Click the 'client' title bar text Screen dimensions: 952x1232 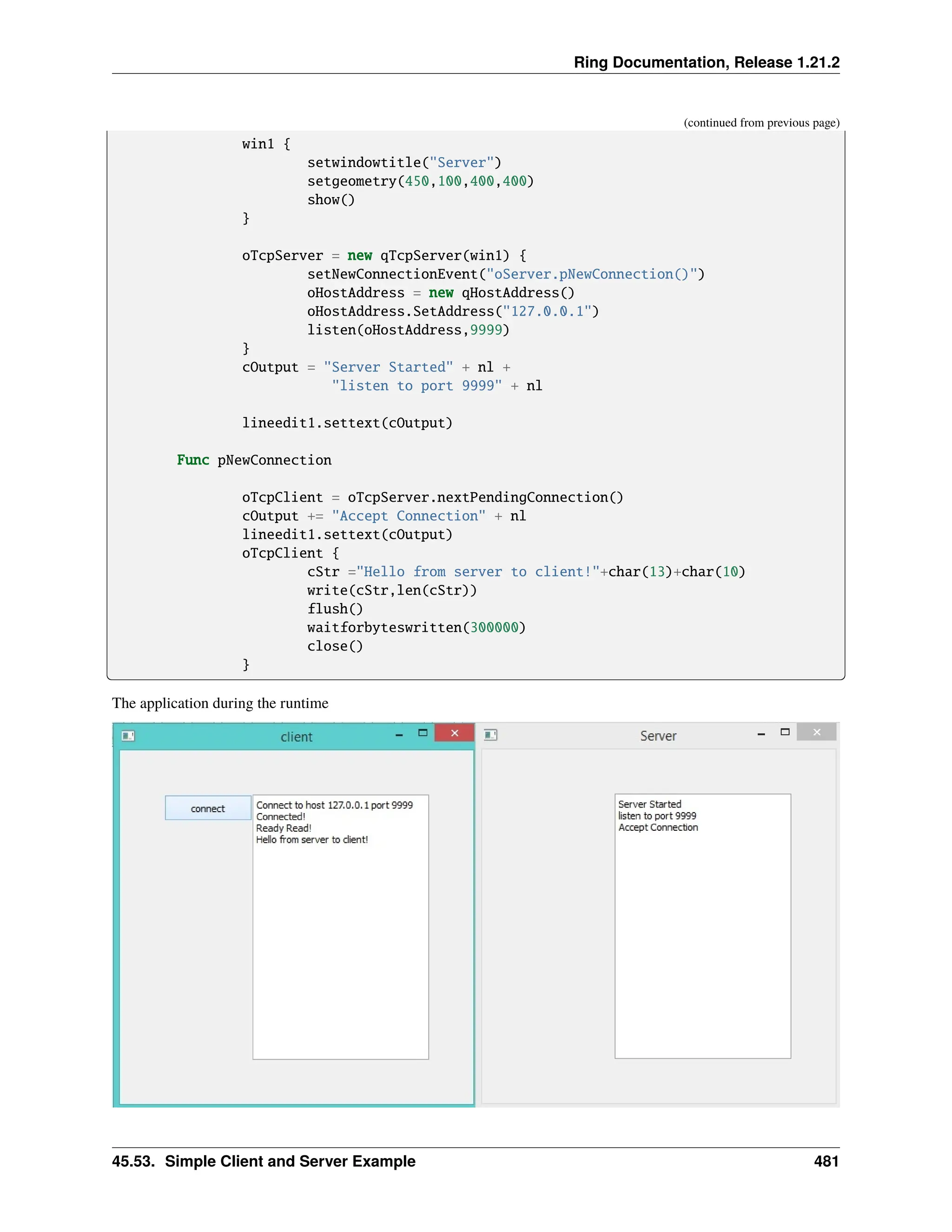pyautogui.click(x=297, y=737)
